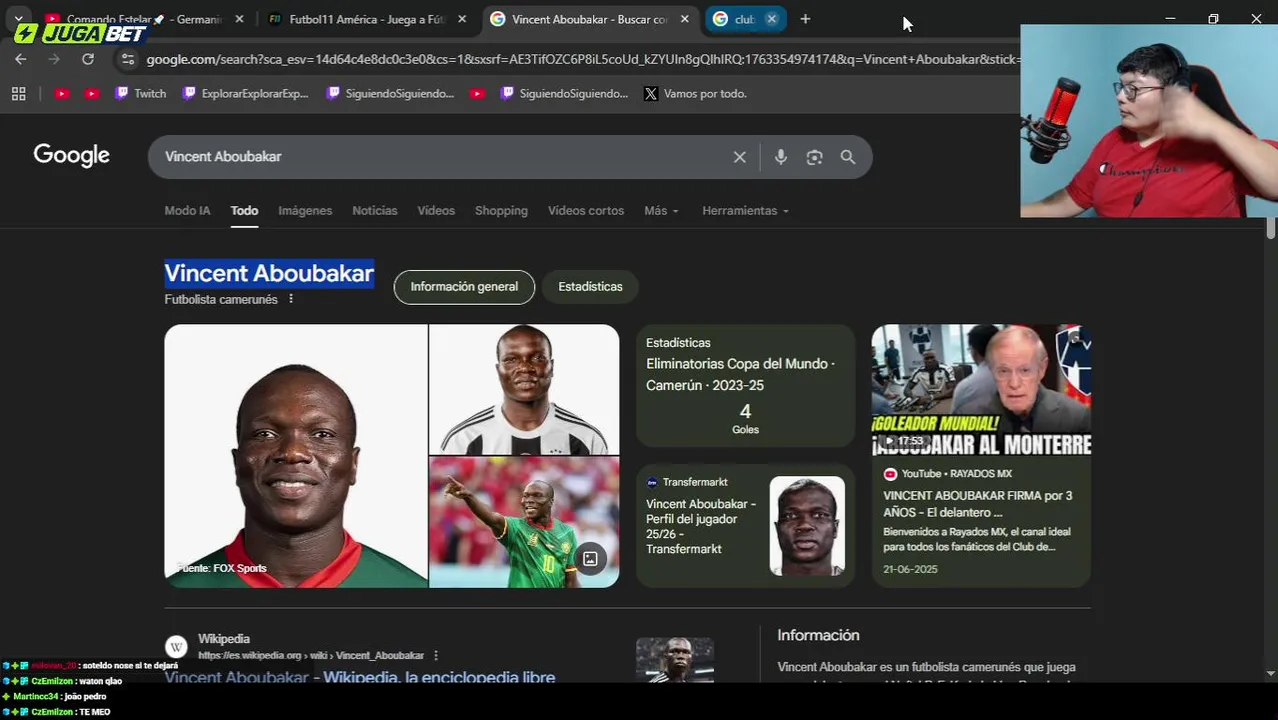
Task: Open the first SiguiendoSiguiendo bookmark
Action: 390,93
